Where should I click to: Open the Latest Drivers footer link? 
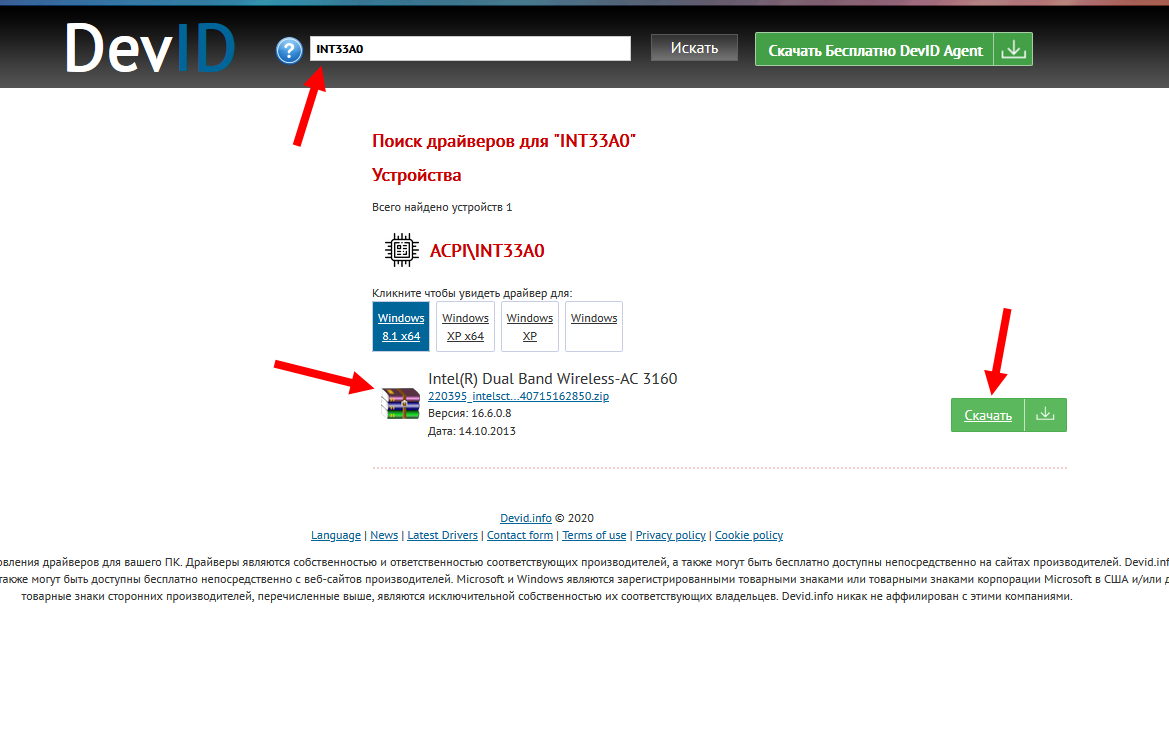click(x=442, y=535)
